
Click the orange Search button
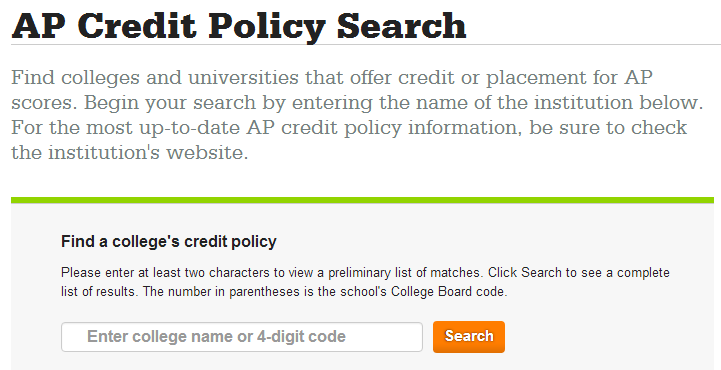469,336
